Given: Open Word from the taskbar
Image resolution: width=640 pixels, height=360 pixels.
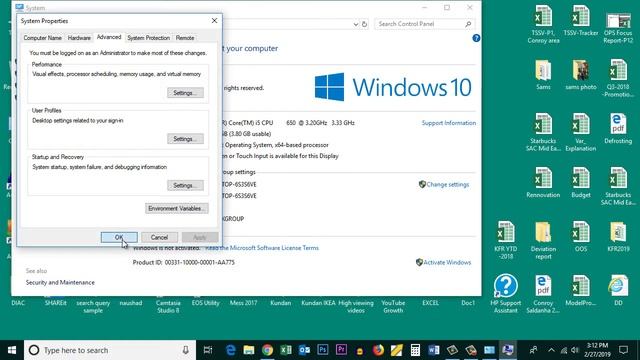Looking at the screenshot, I should click(433, 350).
